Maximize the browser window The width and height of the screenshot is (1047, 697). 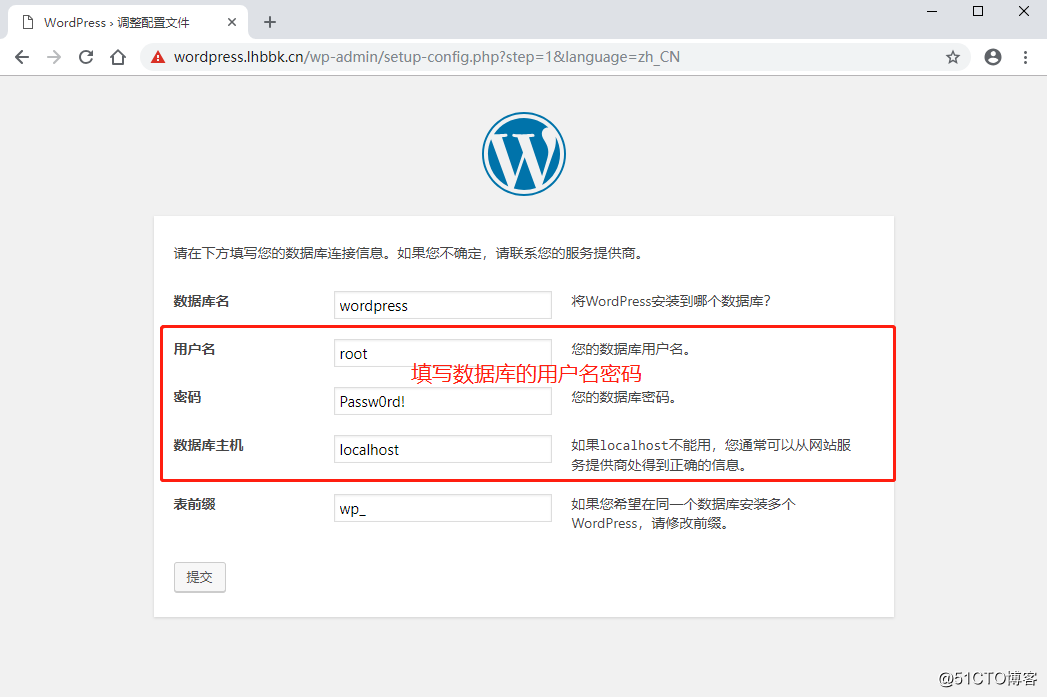click(978, 11)
